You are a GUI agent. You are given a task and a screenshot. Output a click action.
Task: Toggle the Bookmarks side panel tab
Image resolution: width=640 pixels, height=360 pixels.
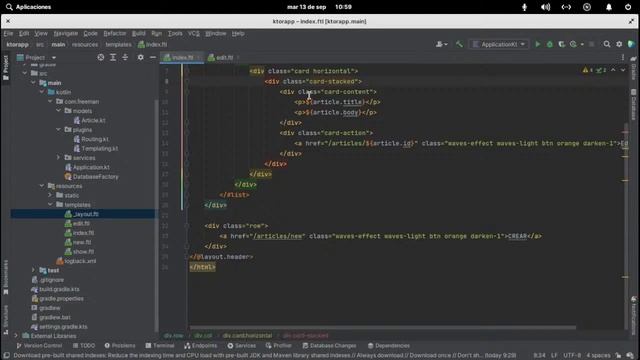coord(5,277)
